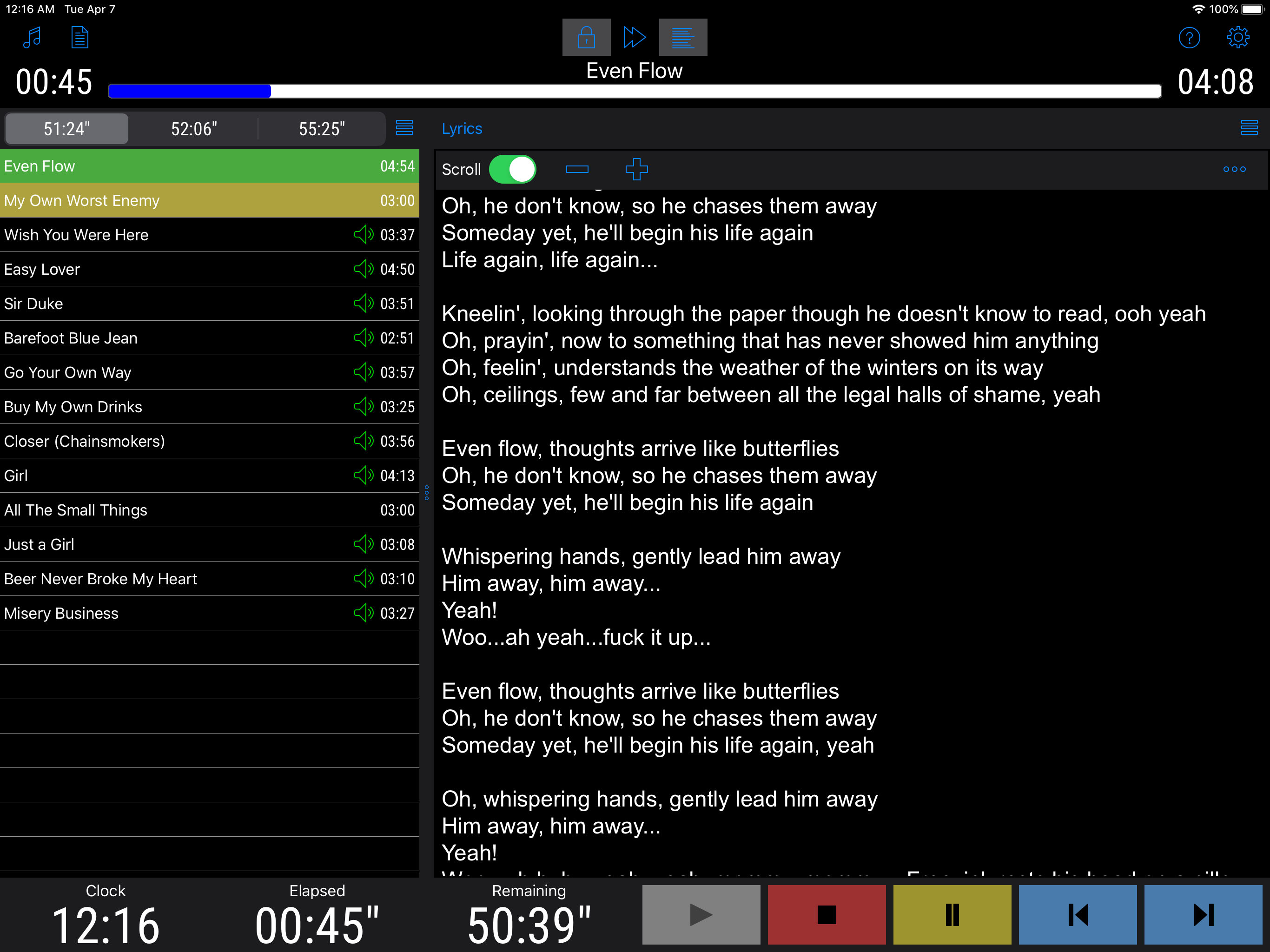
Task: Tap the Elapsed 00:45 display
Action: 317,925
